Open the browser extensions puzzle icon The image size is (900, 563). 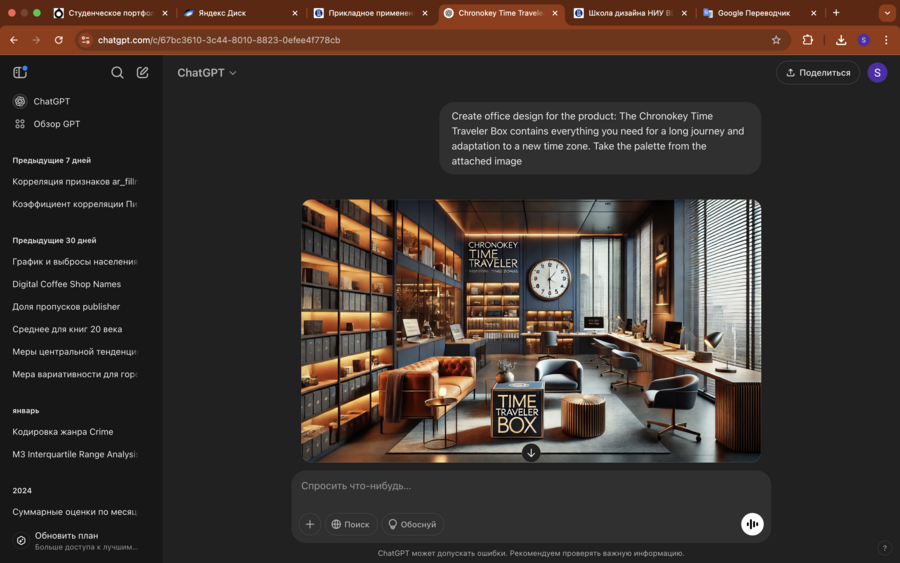[808, 40]
